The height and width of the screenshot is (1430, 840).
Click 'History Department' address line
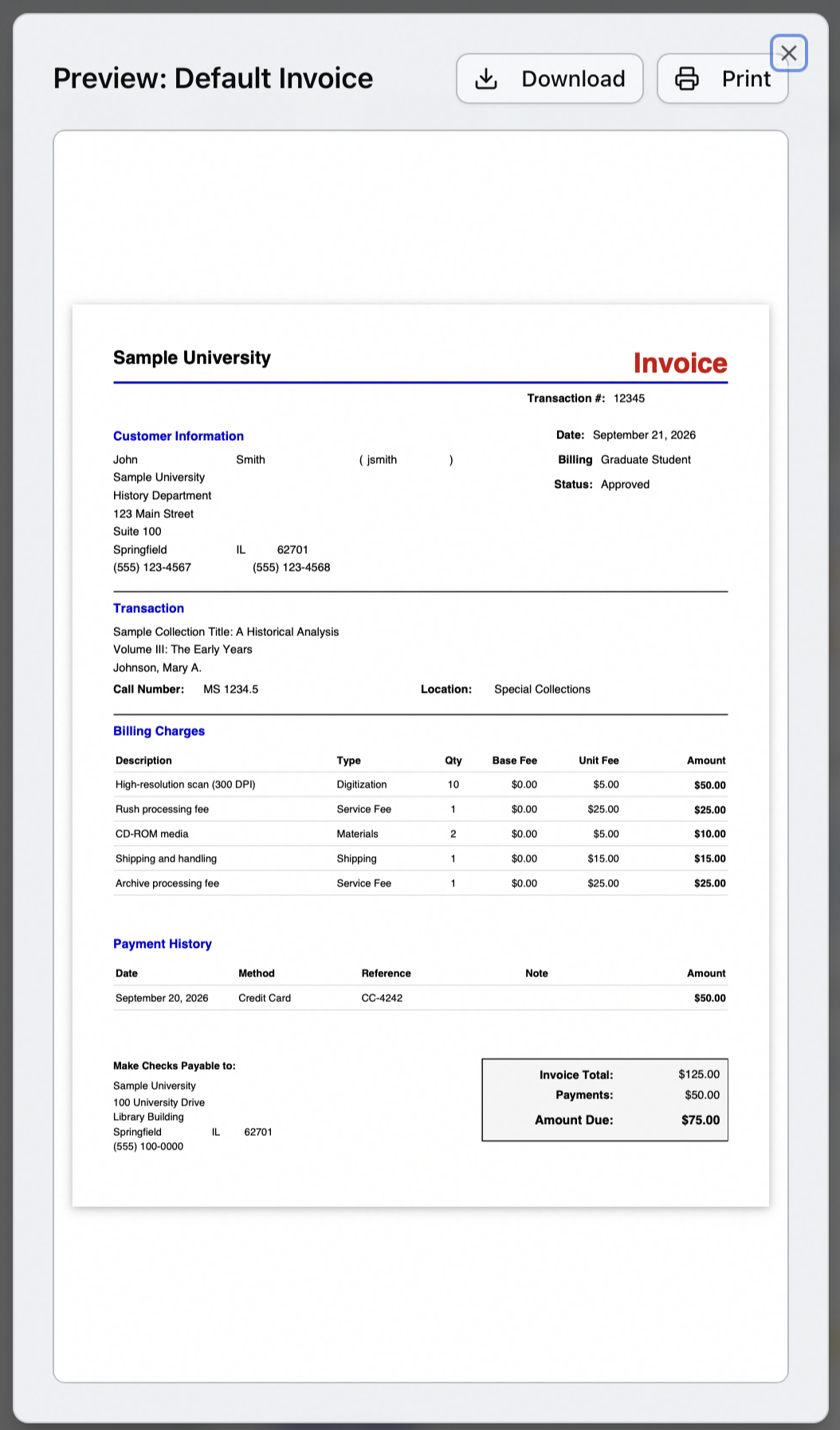point(162,495)
